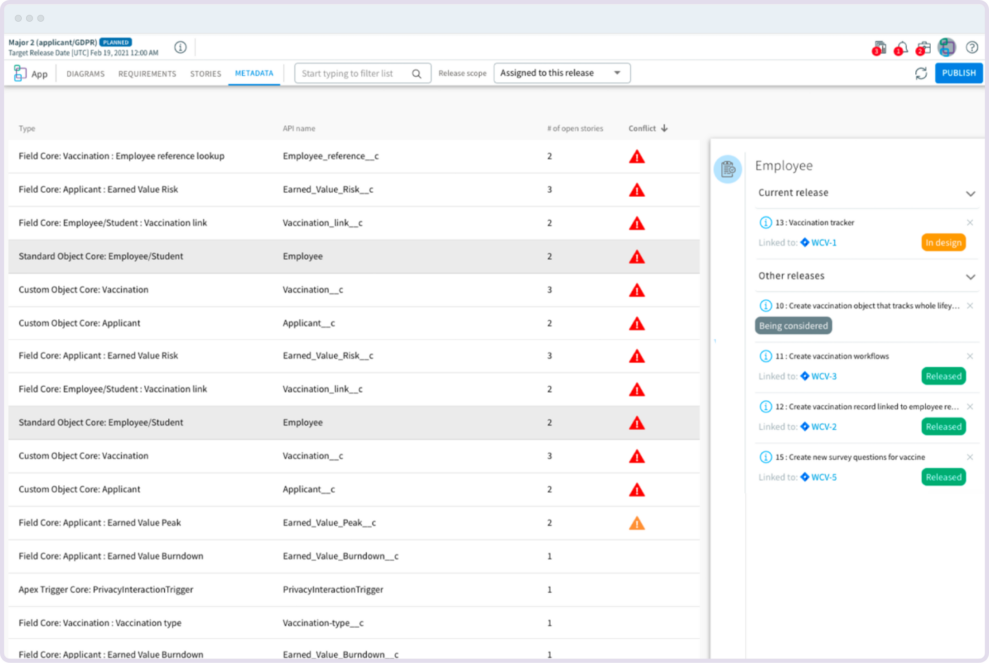Click the Publish button
989x663 pixels.
tap(958, 73)
